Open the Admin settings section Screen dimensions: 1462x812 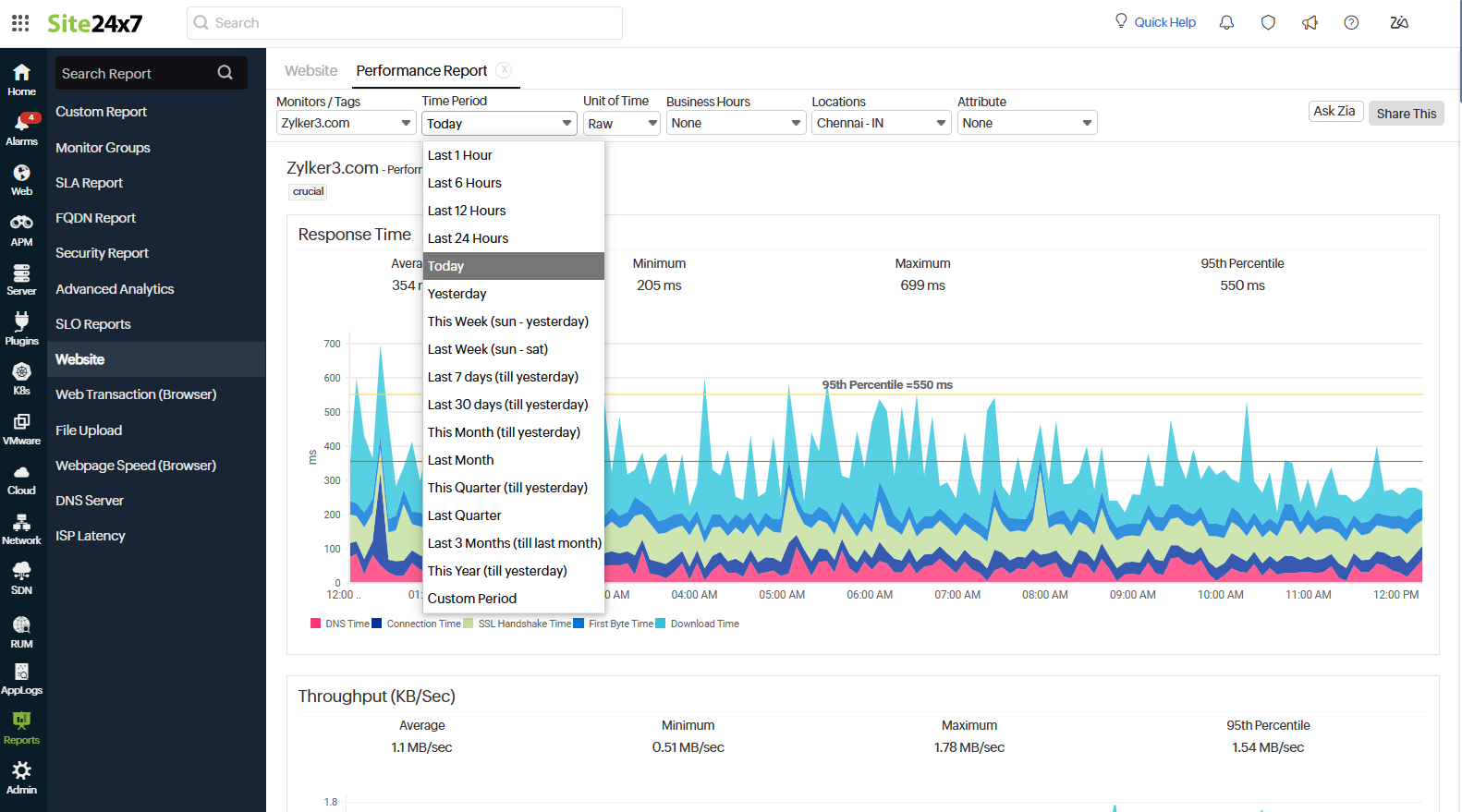coord(22,778)
